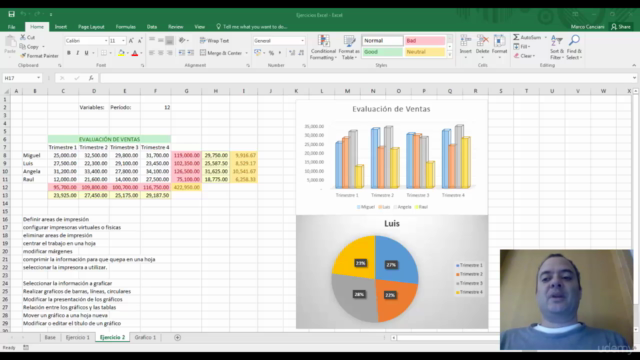The height and width of the screenshot is (360, 640).
Task: Click the Increase Indent icon
Action: pyautogui.click(x=191, y=53)
